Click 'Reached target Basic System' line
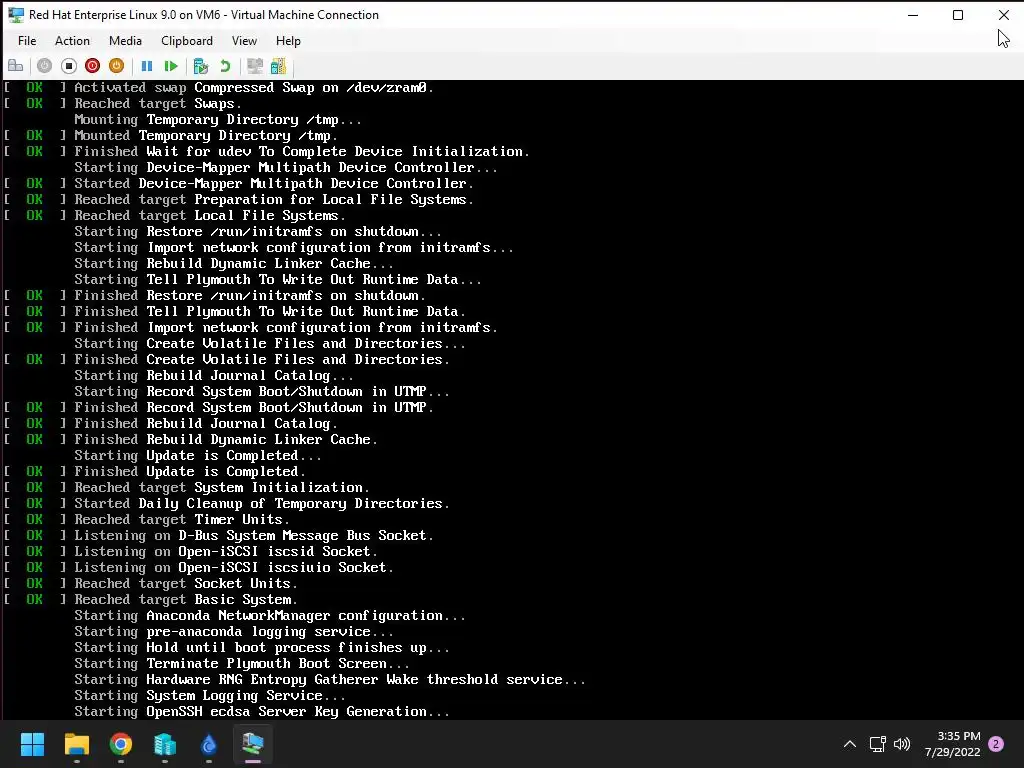 click(185, 600)
